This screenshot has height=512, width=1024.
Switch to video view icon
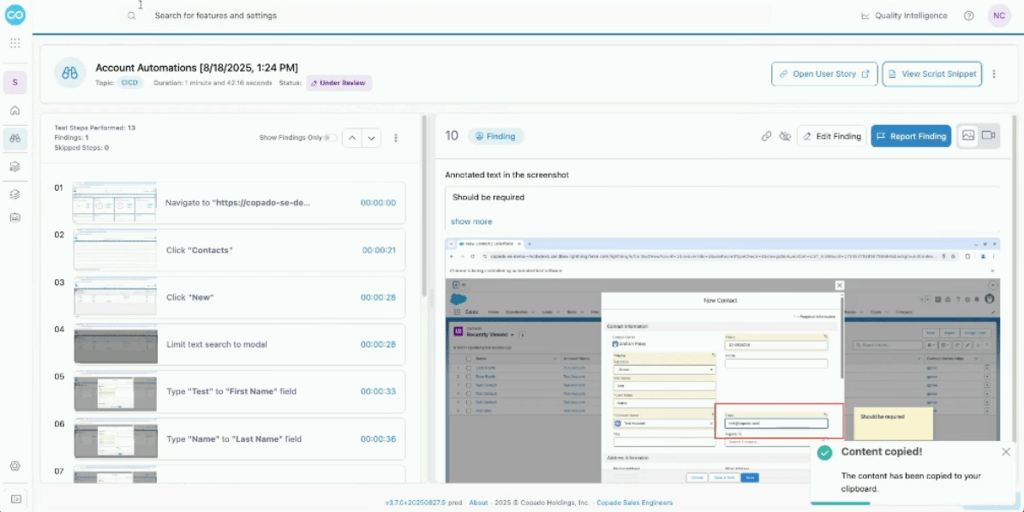click(x=988, y=136)
